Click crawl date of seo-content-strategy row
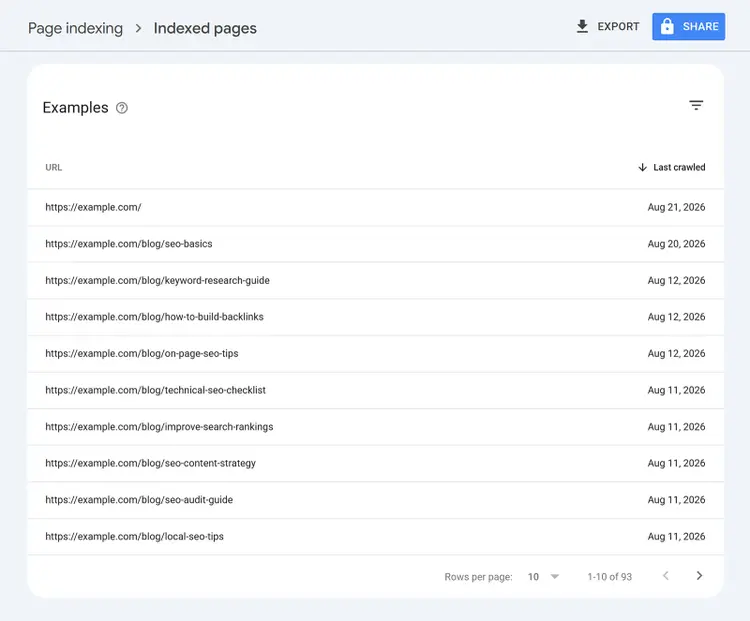750x621 pixels. coord(676,463)
